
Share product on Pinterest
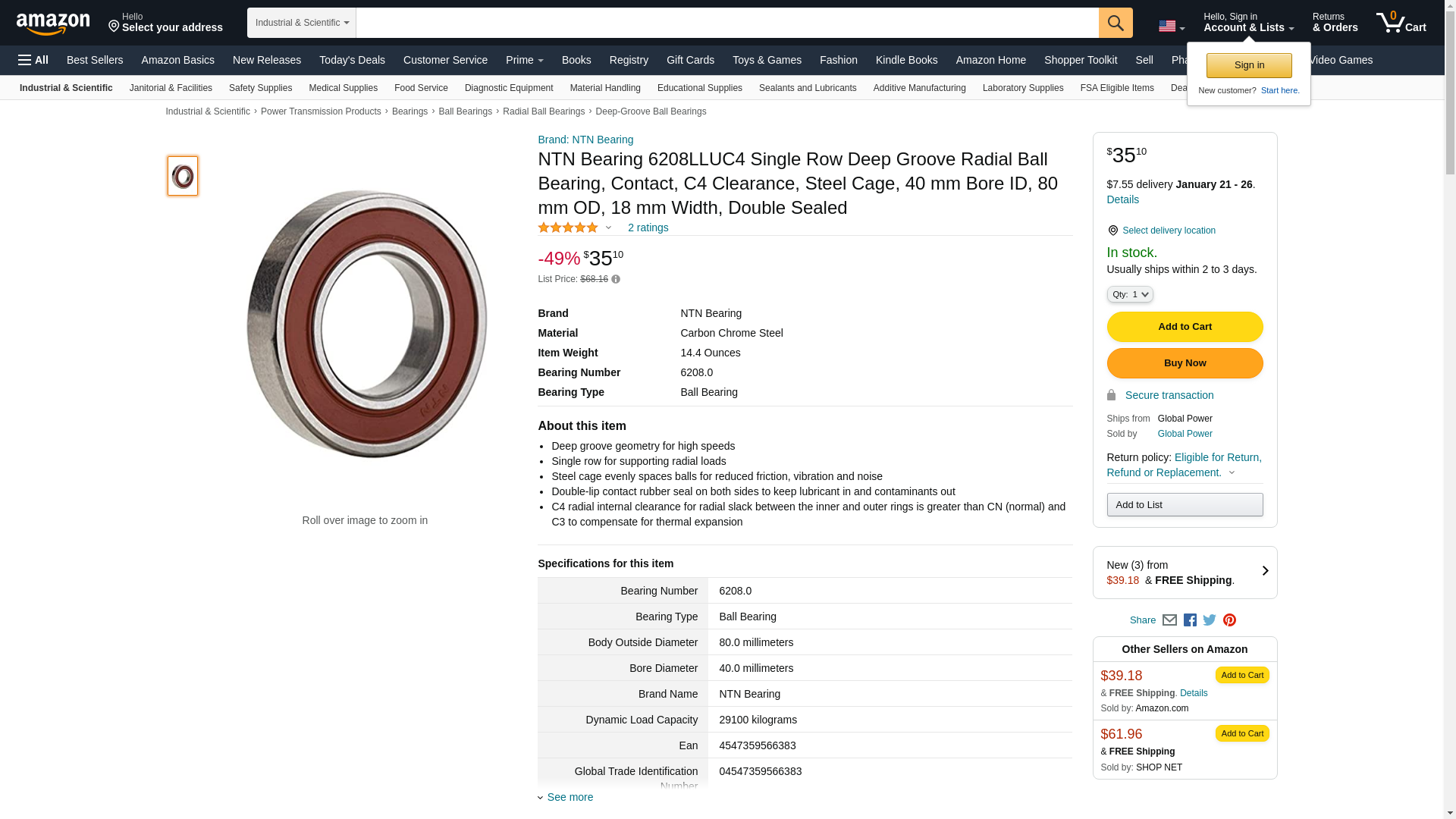pos(1229,620)
